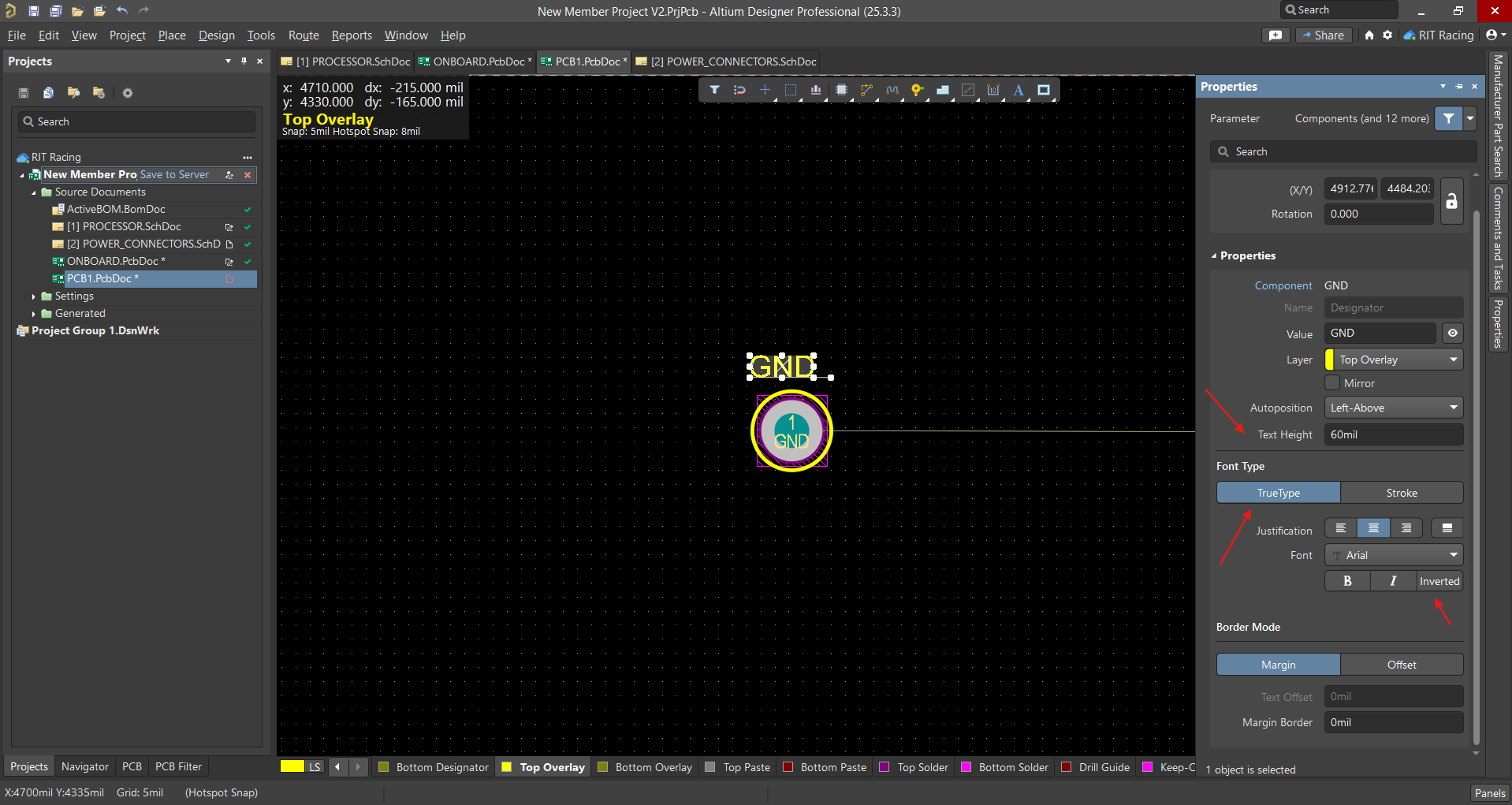
Task: Select the Move Objects cross tool
Action: (765, 90)
